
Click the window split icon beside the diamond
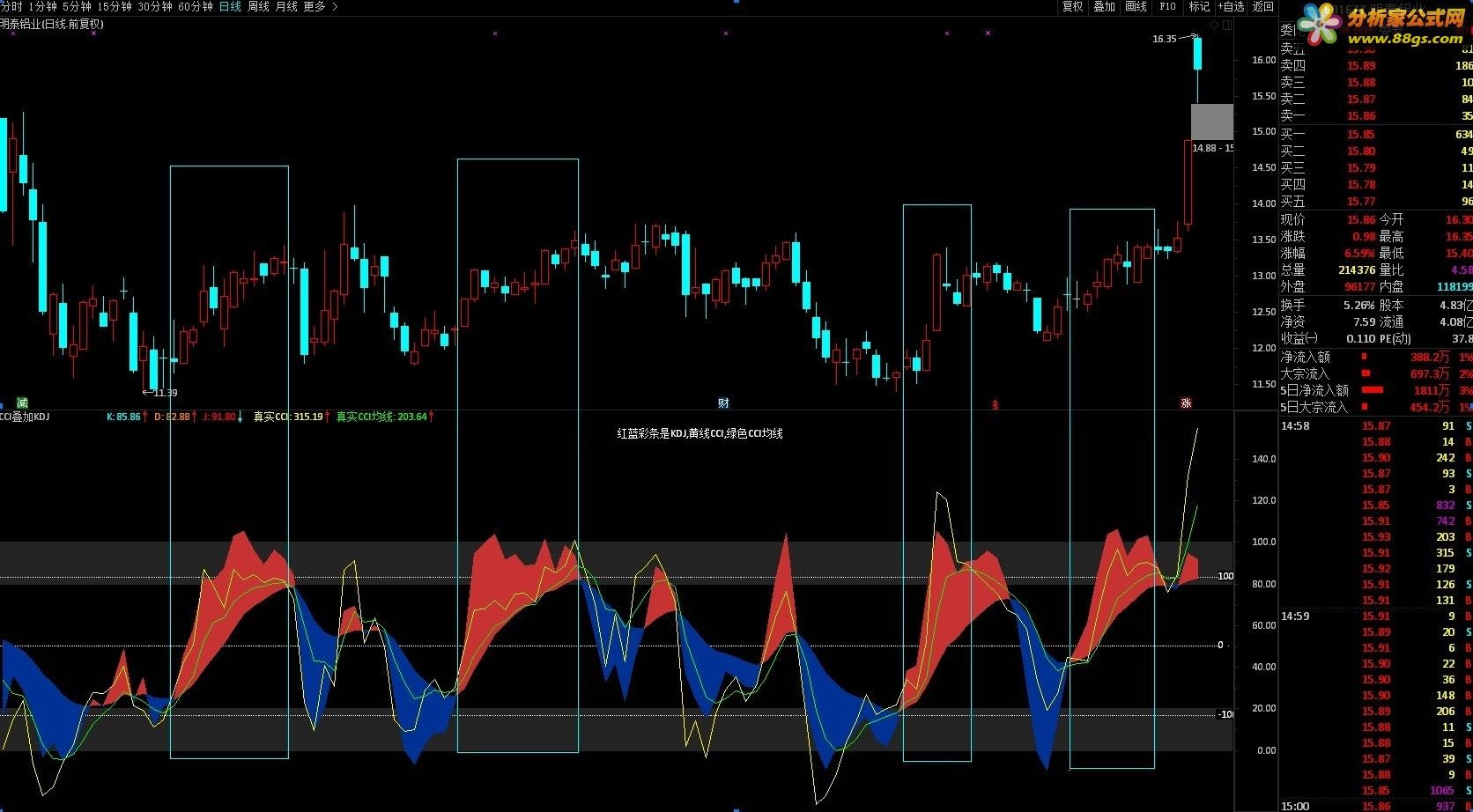click(x=1226, y=26)
